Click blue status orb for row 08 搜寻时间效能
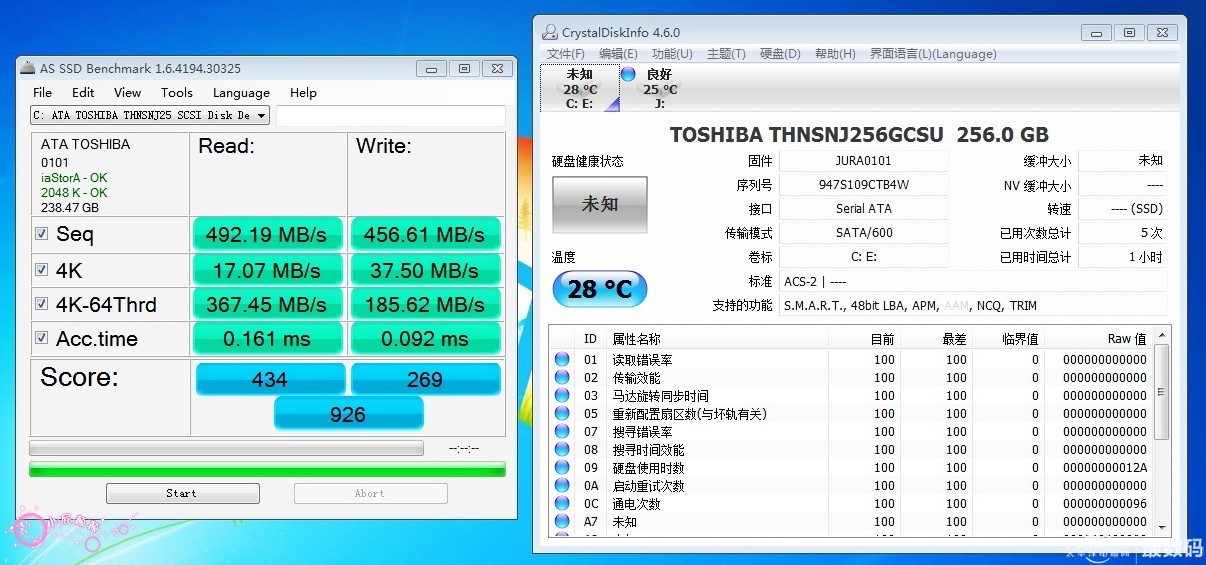Viewport: 1206px width, 565px height. point(562,450)
